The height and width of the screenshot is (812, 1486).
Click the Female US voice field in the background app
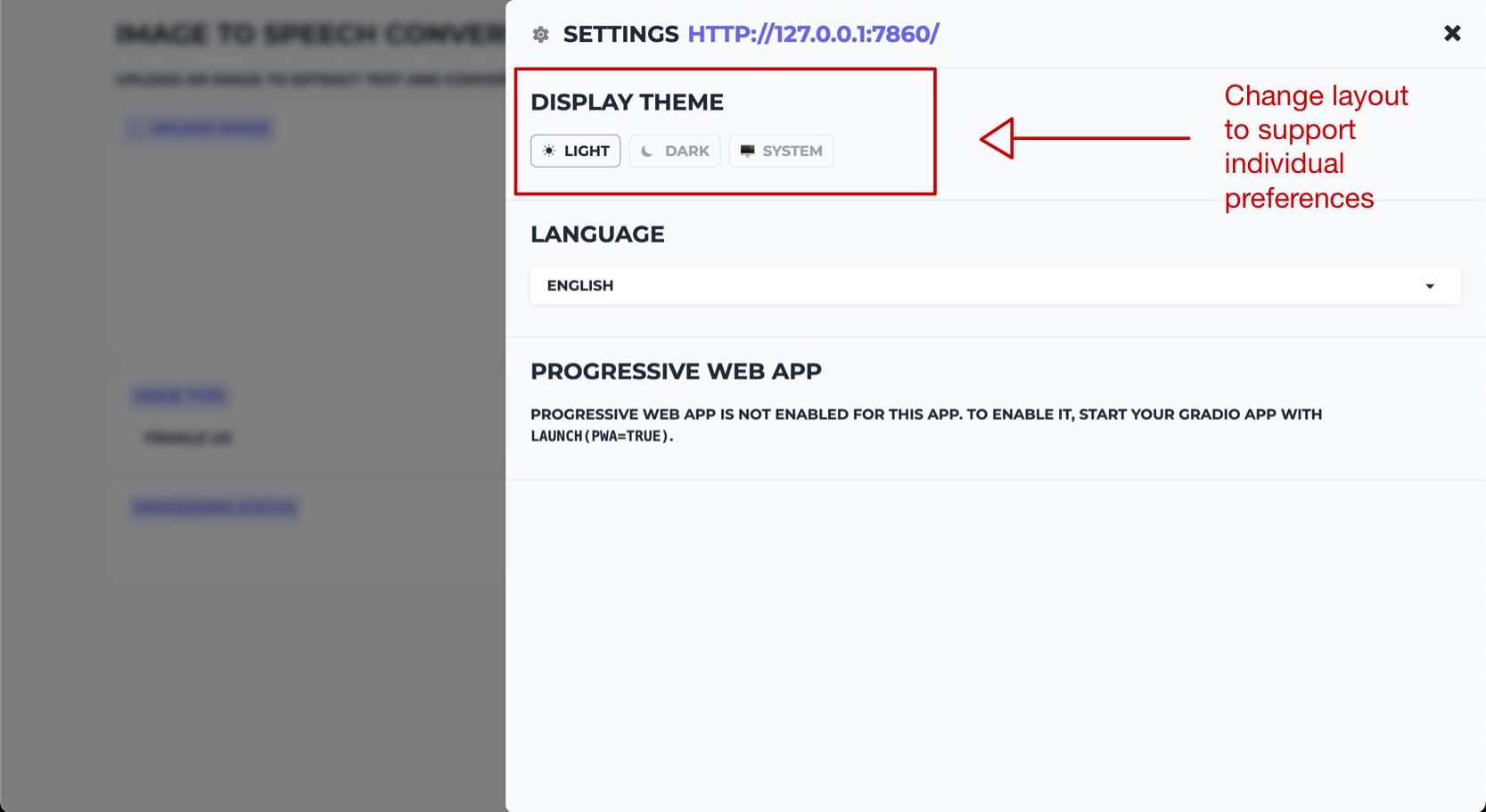[188, 438]
